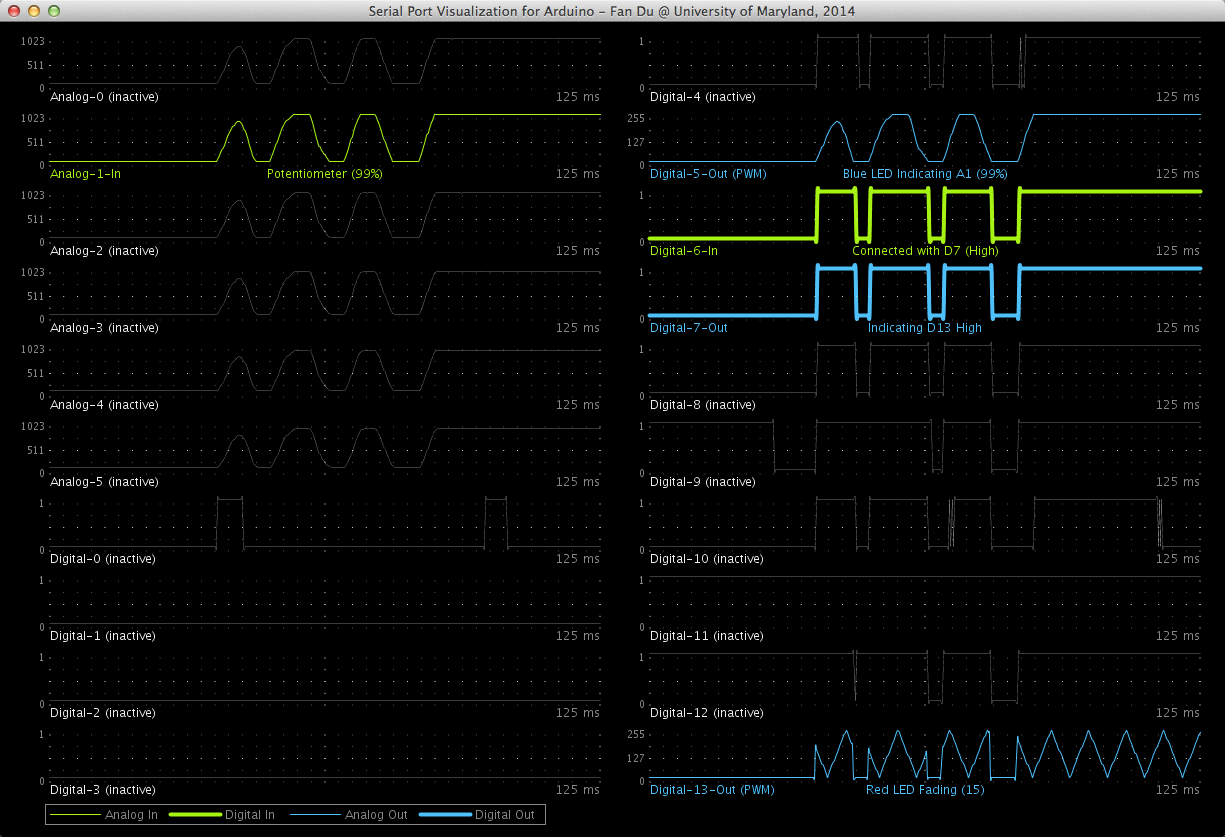The width and height of the screenshot is (1225, 837).
Task: Click the Analog-5 (inactive) channel label
Action: point(104,482)
